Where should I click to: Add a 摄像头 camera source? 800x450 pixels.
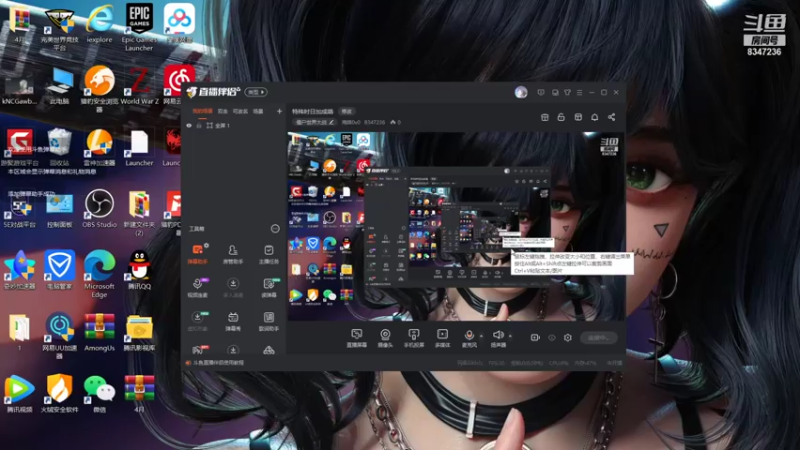point(385,337)
